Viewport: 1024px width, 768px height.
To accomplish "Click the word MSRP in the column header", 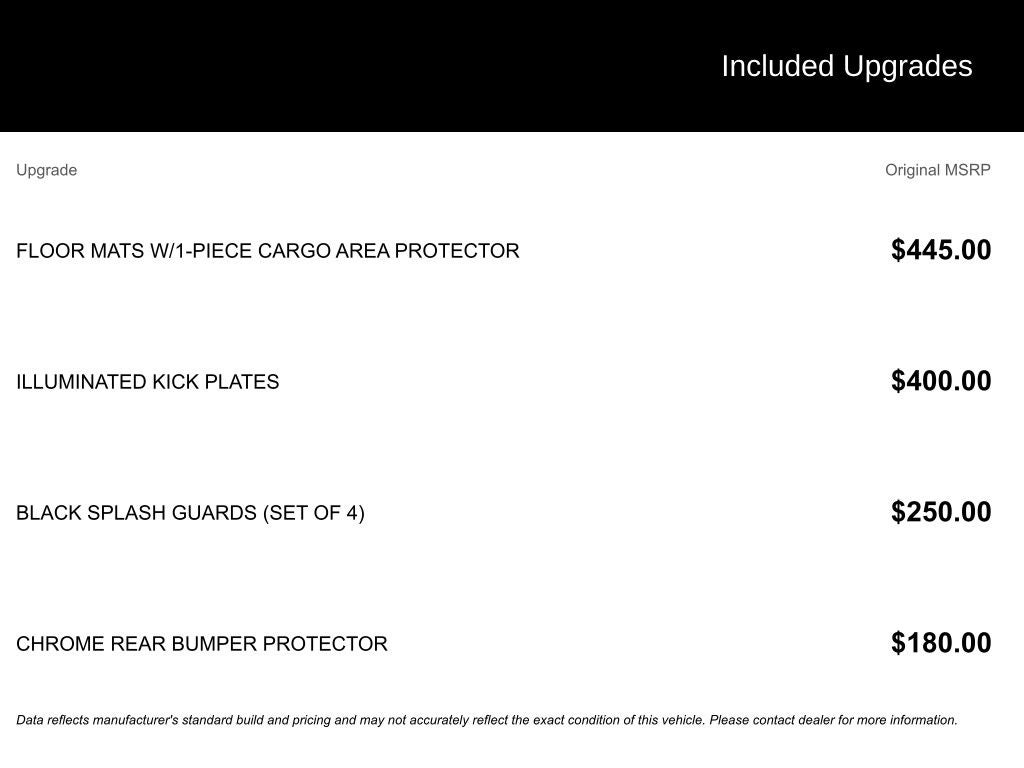I will [968, 170].
